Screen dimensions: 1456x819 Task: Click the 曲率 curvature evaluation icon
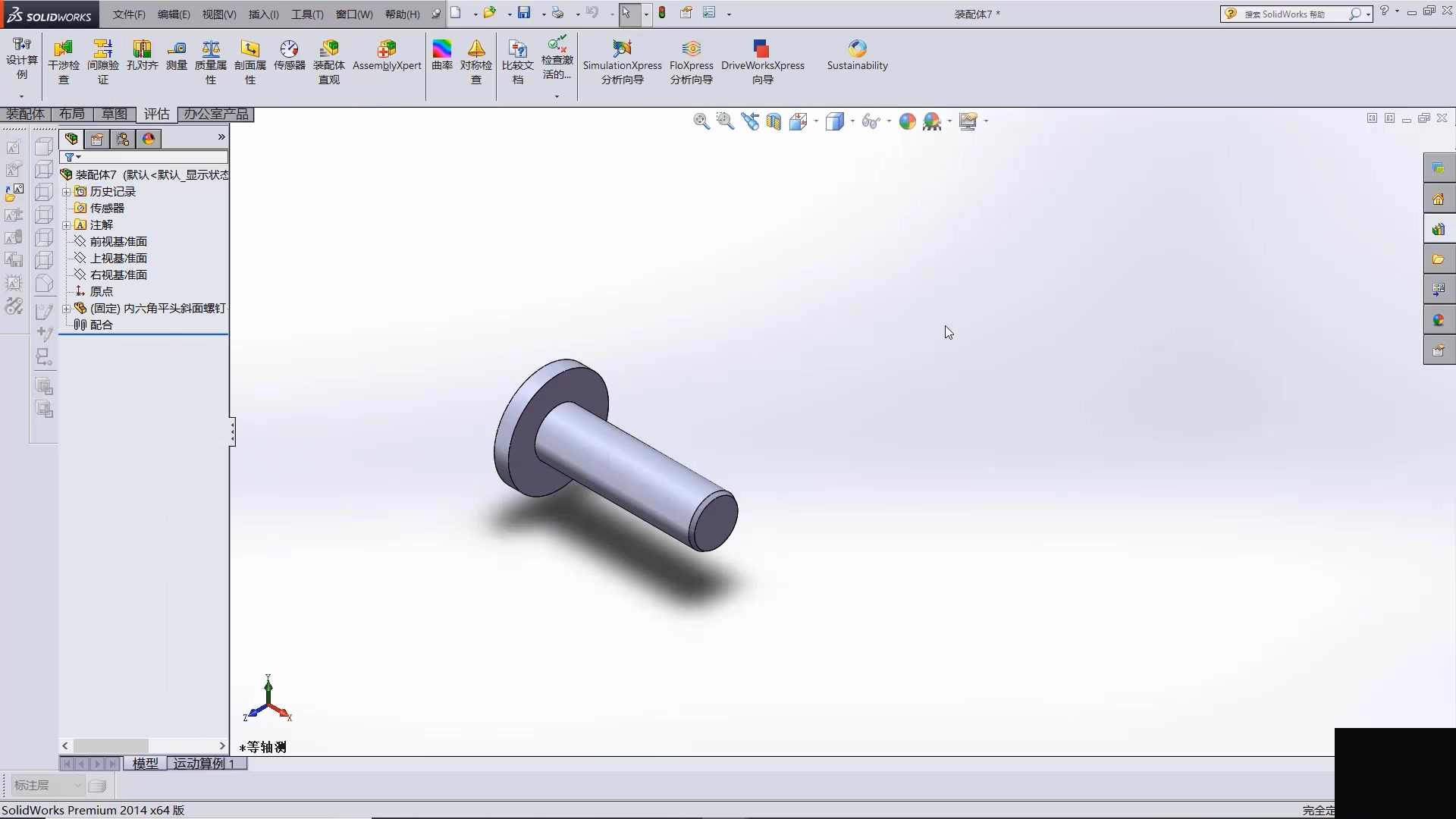pos(441,53)
